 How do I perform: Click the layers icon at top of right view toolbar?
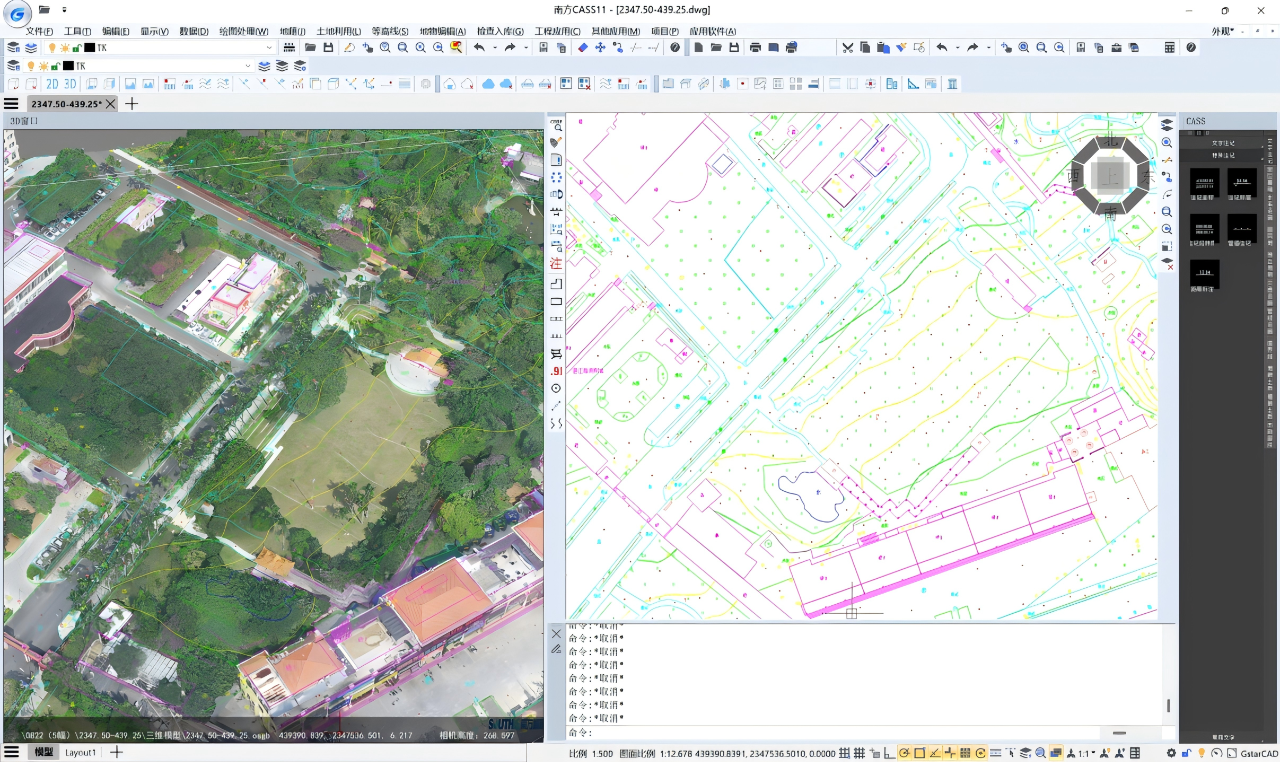tap(1167, 125)
